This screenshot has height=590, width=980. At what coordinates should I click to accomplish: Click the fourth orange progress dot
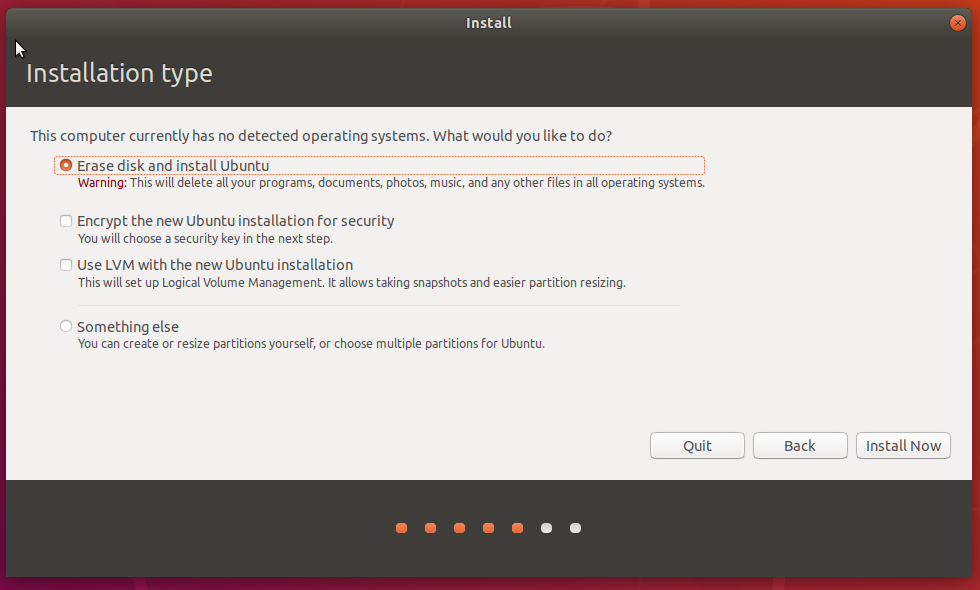[488, 528]
